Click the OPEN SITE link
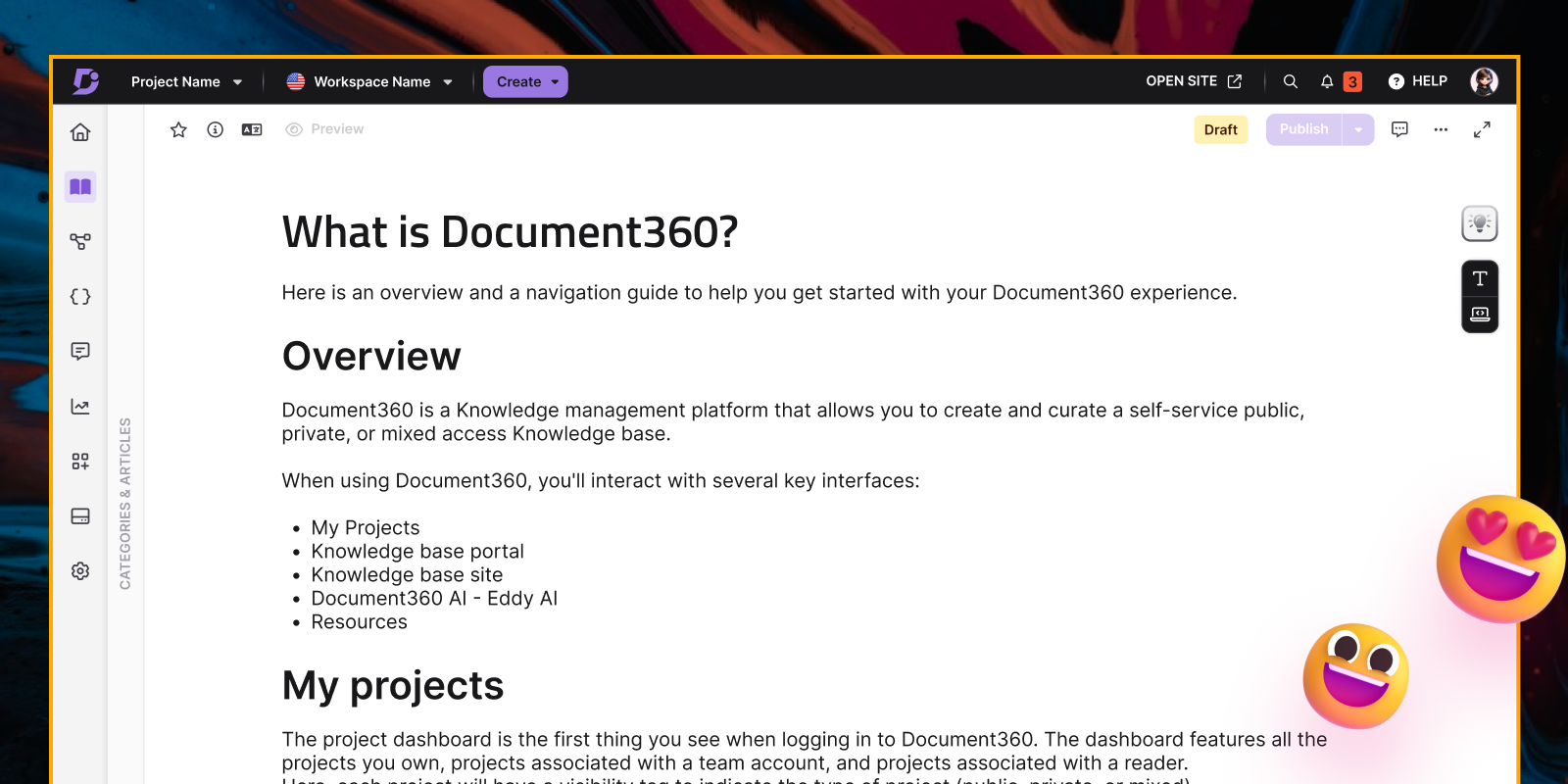Viewport: 1568px width, 784px height. (x=1194, y=81)
